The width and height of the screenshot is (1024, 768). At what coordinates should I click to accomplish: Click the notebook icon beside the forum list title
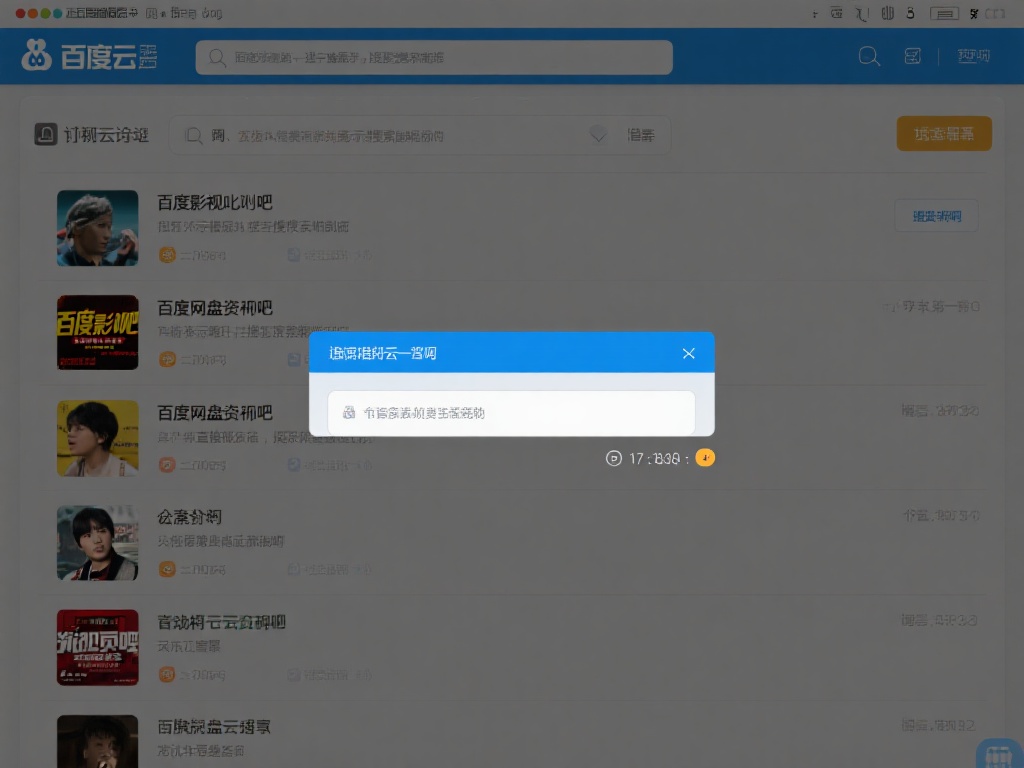click(46, 133)
